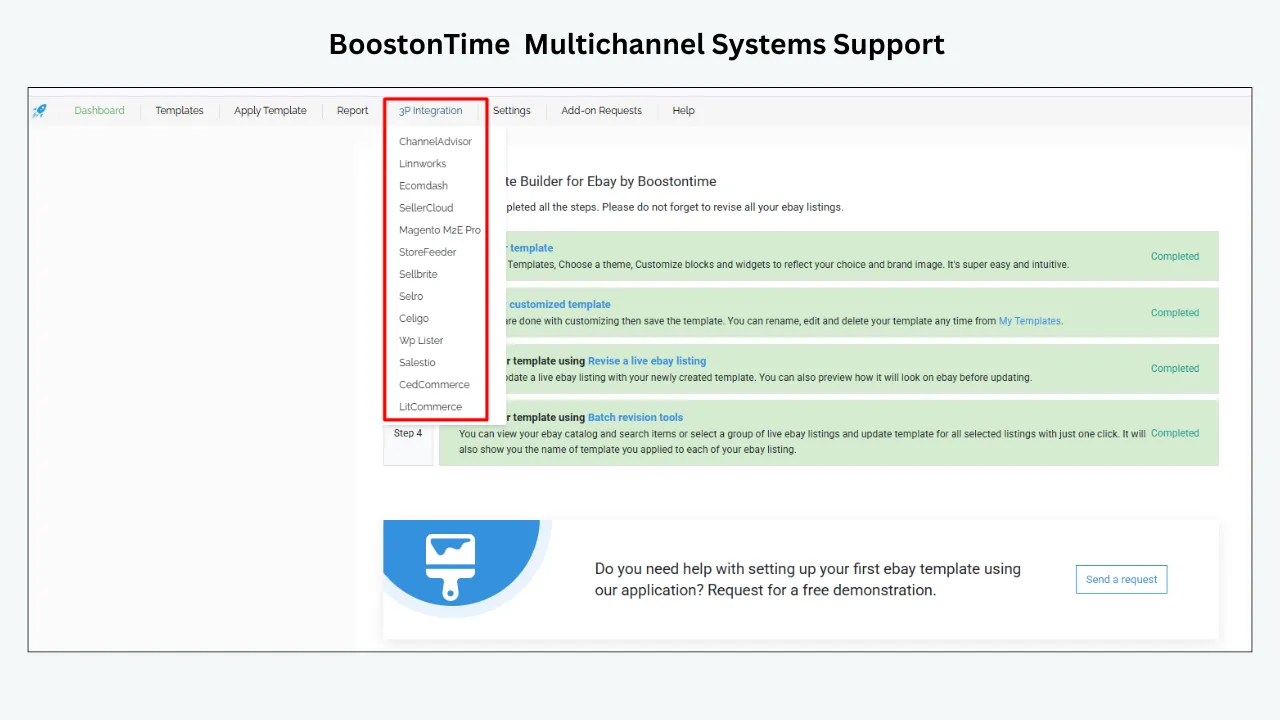Open the Templates menu
The width and height of the screenshot is (1280, 720).
click(x=179, y=111)
